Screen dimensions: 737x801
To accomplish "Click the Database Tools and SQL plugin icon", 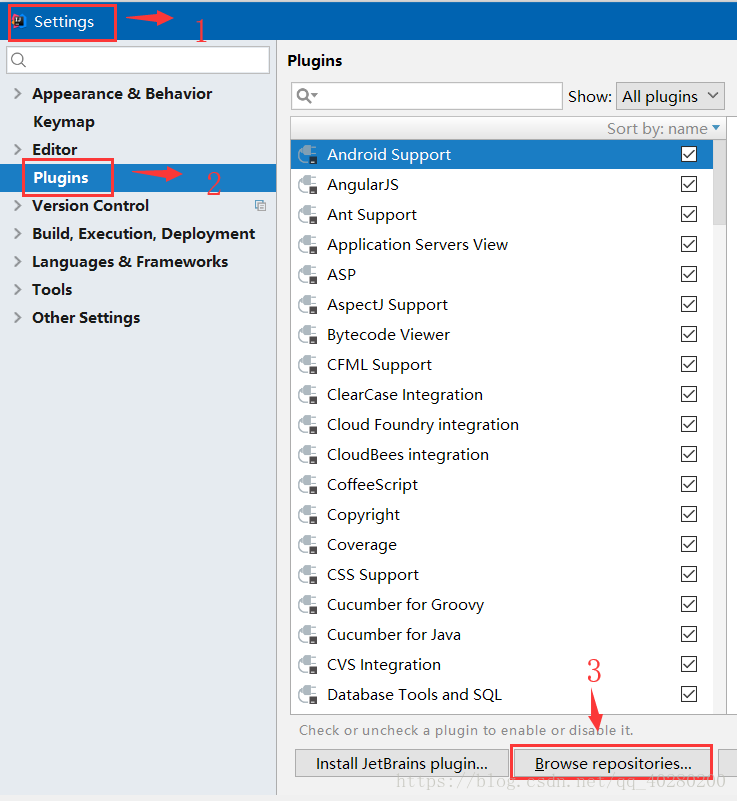I will tap(308, 695).
